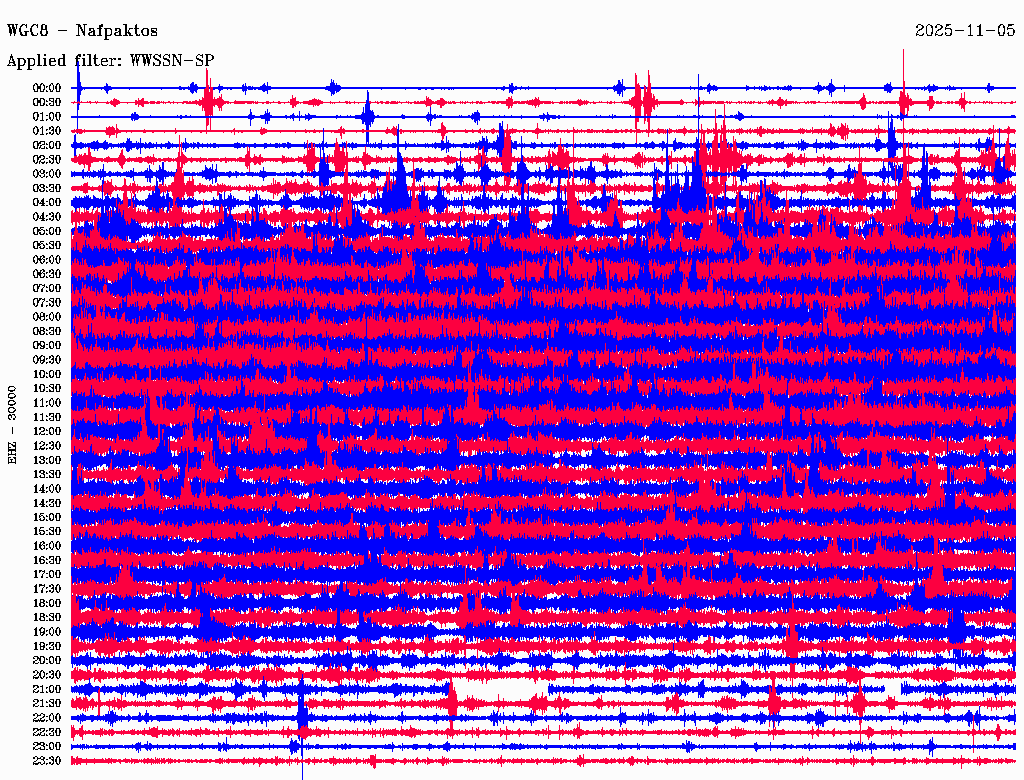The height and width of the screenshot is (780, 1024).
Task: Select the 04:00 time label
Action: coord(47,203)
